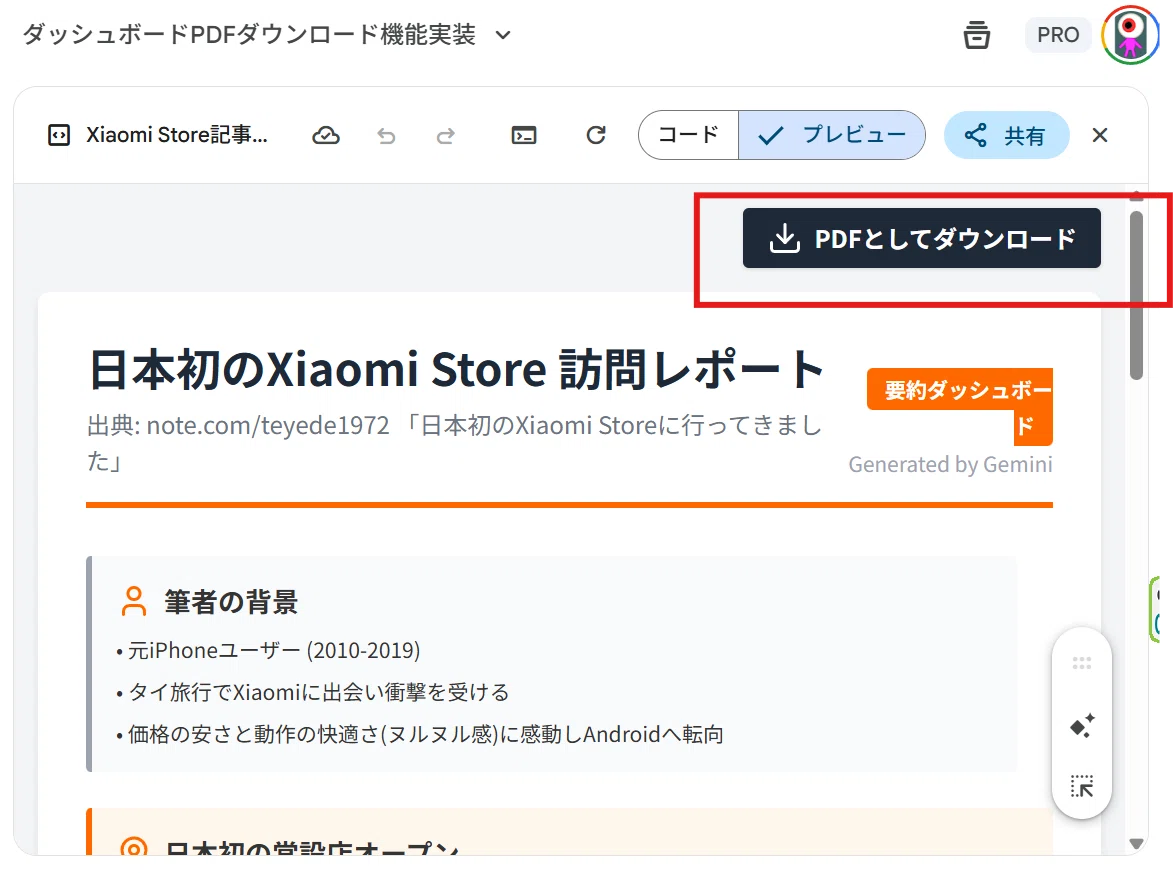Image resolution: width=1174 pixels, height=873 pixels.
Task: Open the console terminal icon
Action: point(523,136)
